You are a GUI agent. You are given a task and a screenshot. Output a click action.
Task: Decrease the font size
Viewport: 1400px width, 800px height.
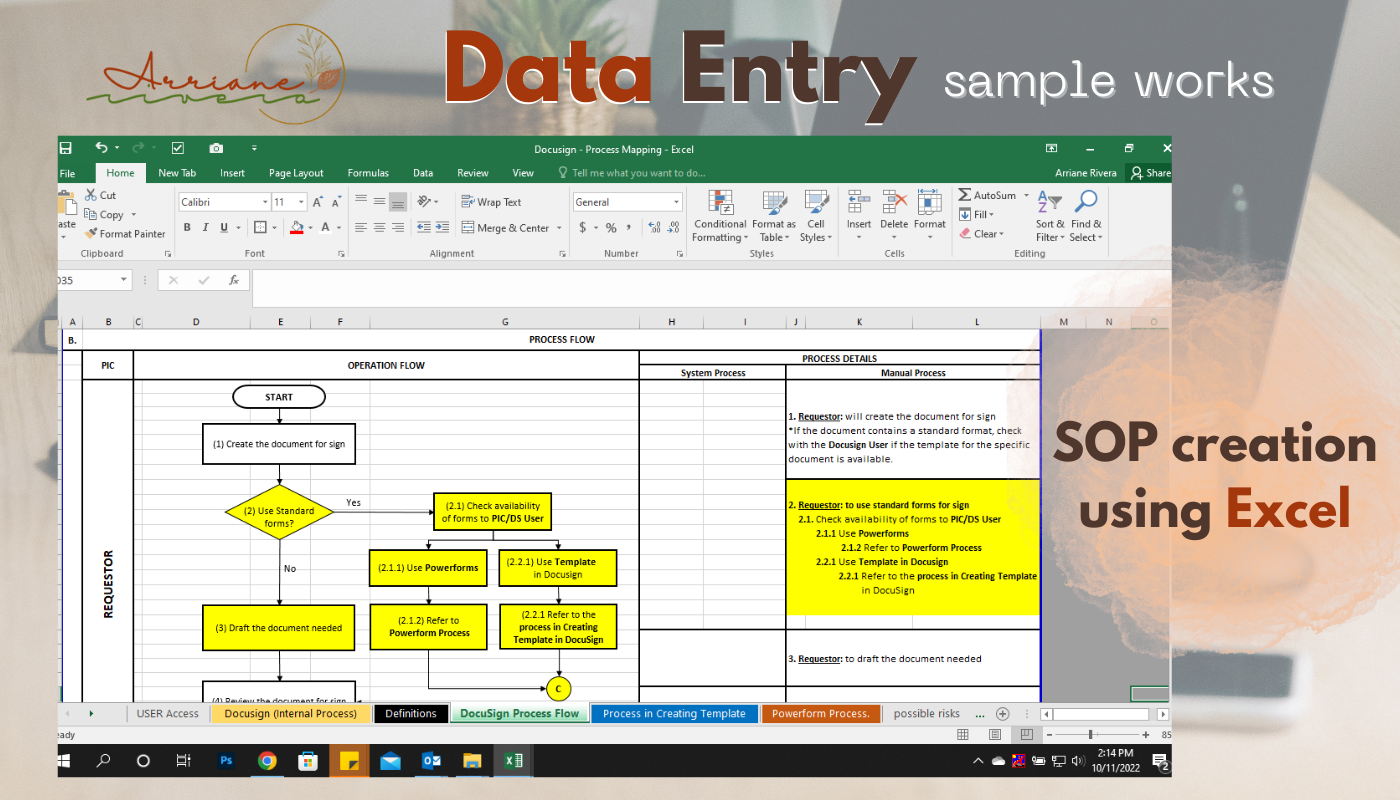point(337,202)
